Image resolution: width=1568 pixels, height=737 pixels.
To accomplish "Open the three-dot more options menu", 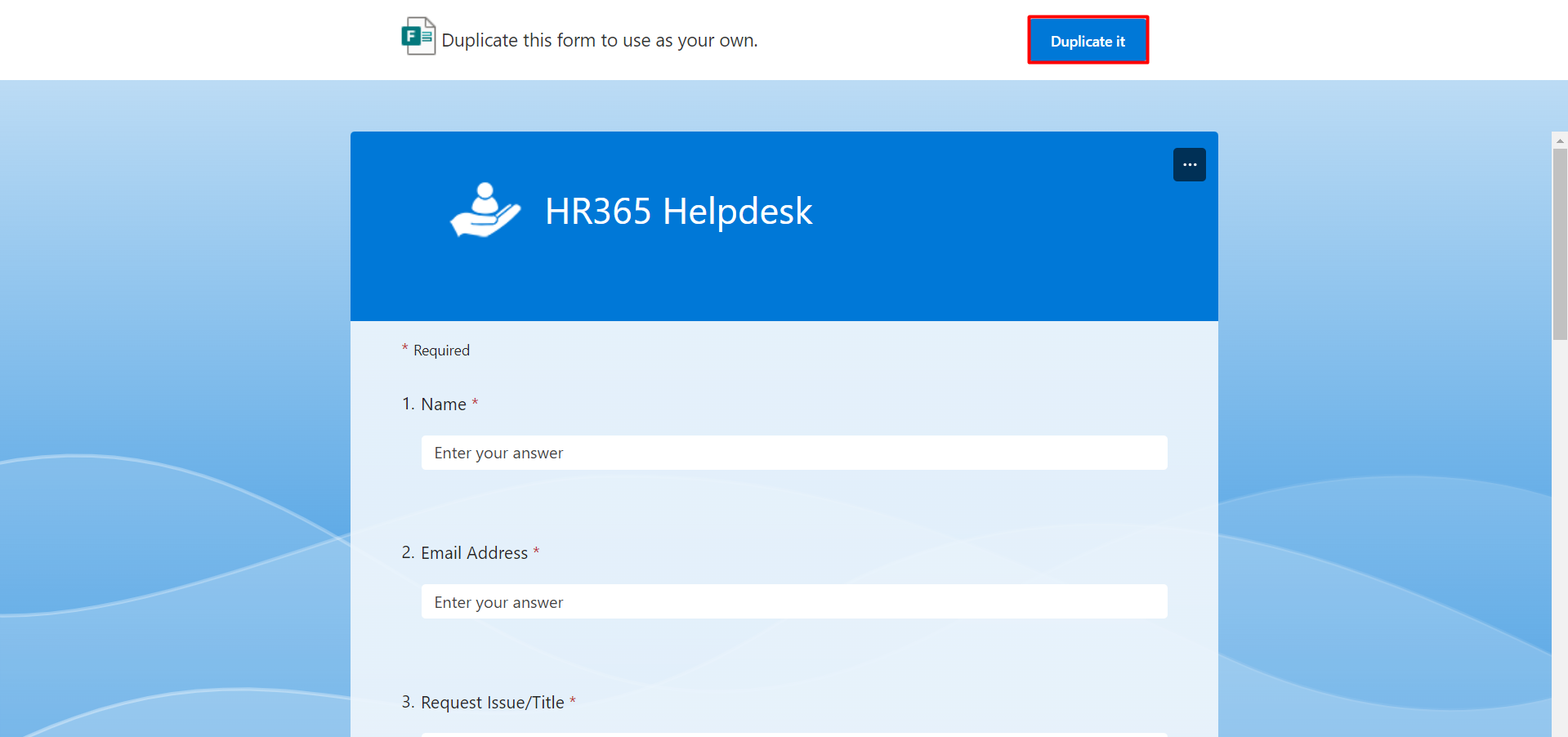I will 1189,164.
